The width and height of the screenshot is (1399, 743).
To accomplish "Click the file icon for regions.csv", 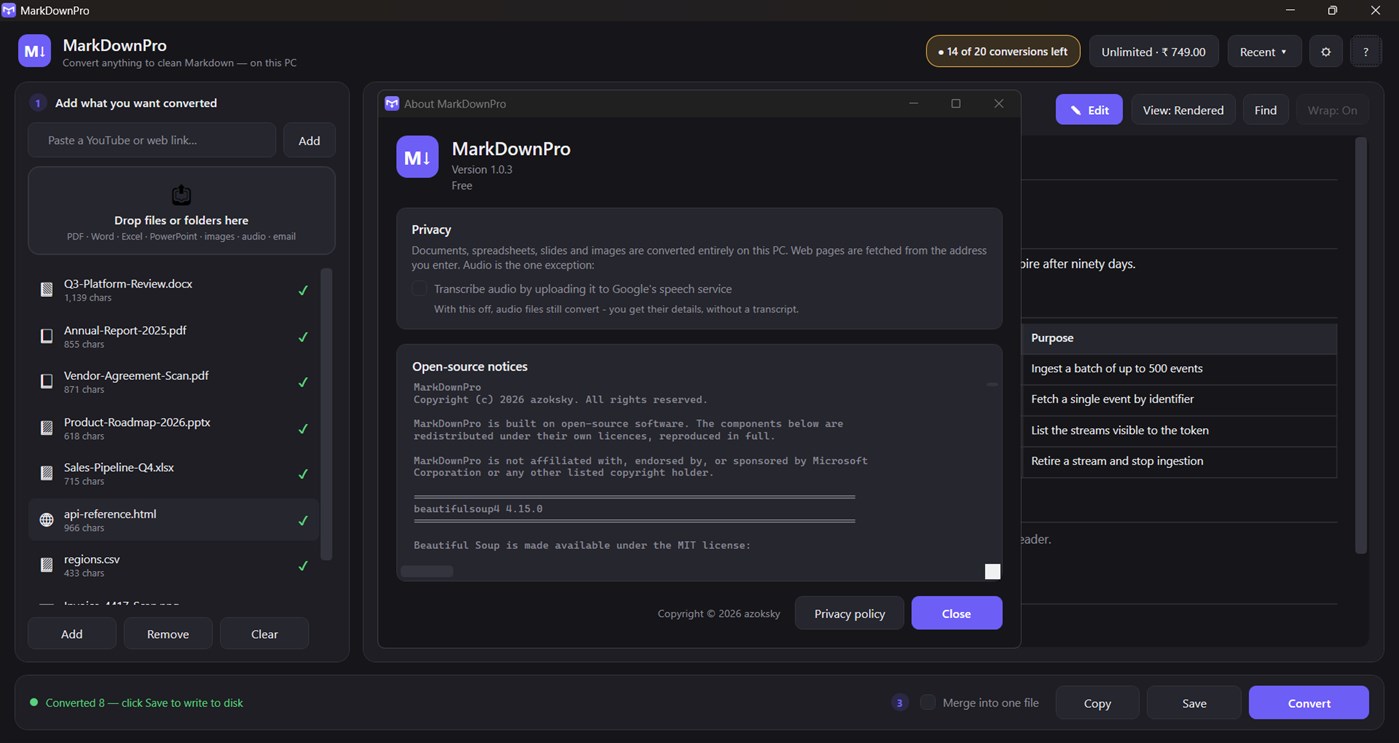I will (x=46, y=566).
